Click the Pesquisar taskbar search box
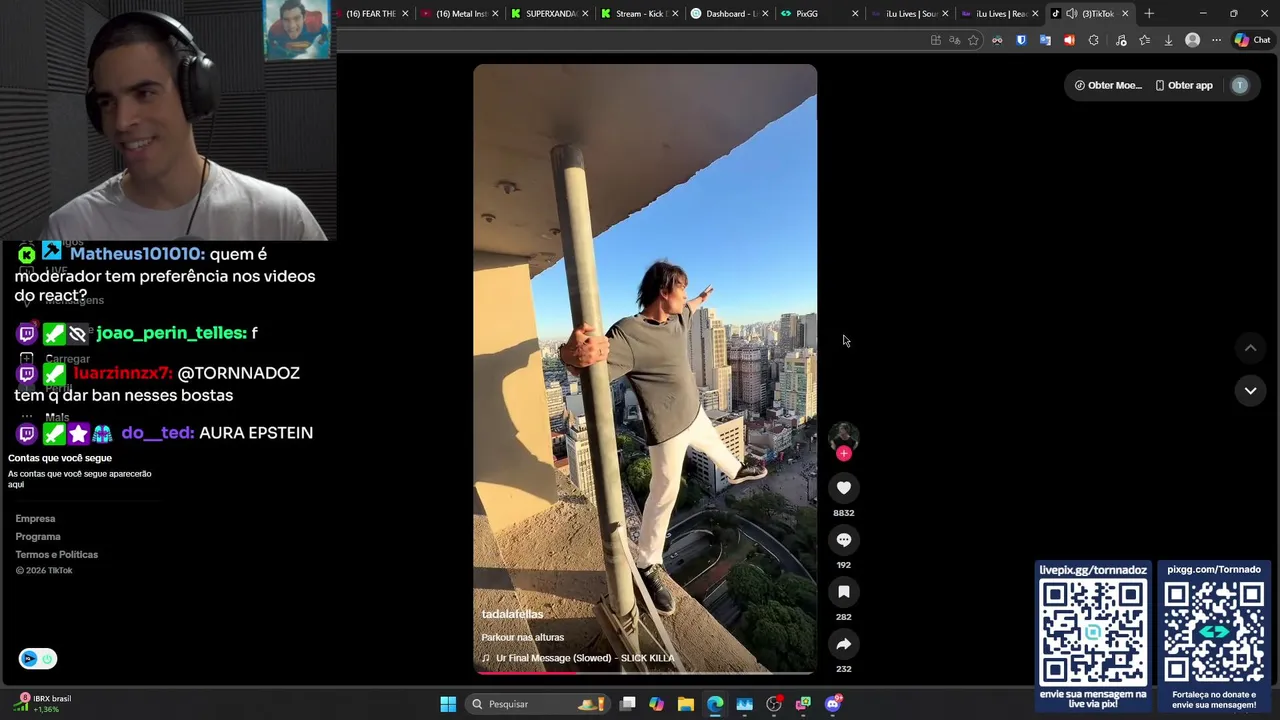This screenshot has width=1280, height=720. (x=538, y=704)
